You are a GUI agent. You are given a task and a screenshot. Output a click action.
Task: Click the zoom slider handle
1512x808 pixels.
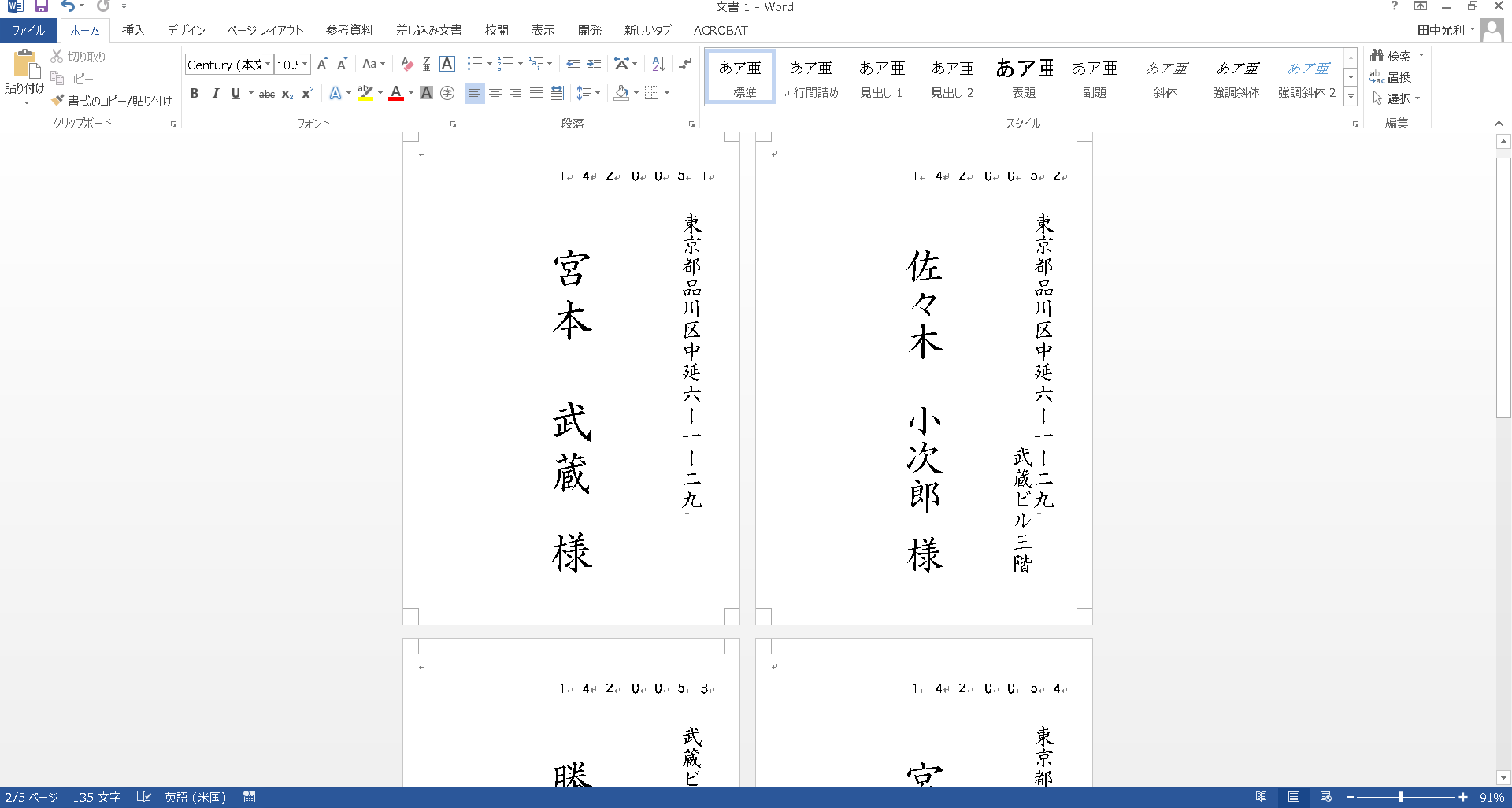(1402, 797)
